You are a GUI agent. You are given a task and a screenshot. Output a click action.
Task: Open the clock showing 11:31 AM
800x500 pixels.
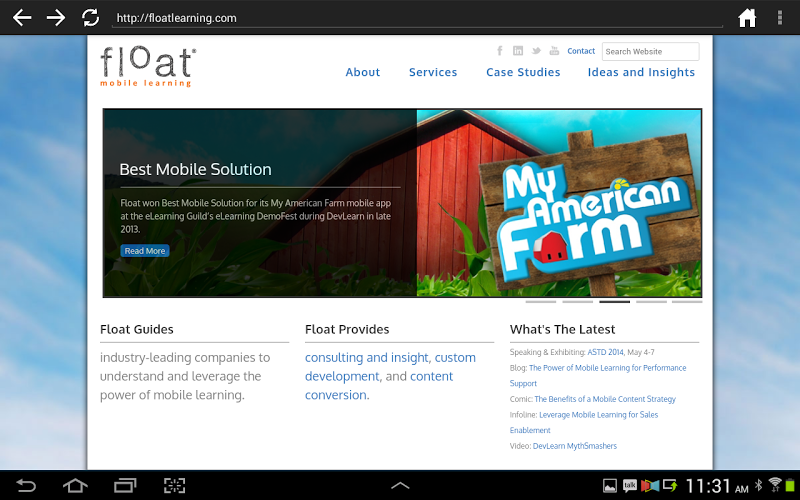[716, 486]
